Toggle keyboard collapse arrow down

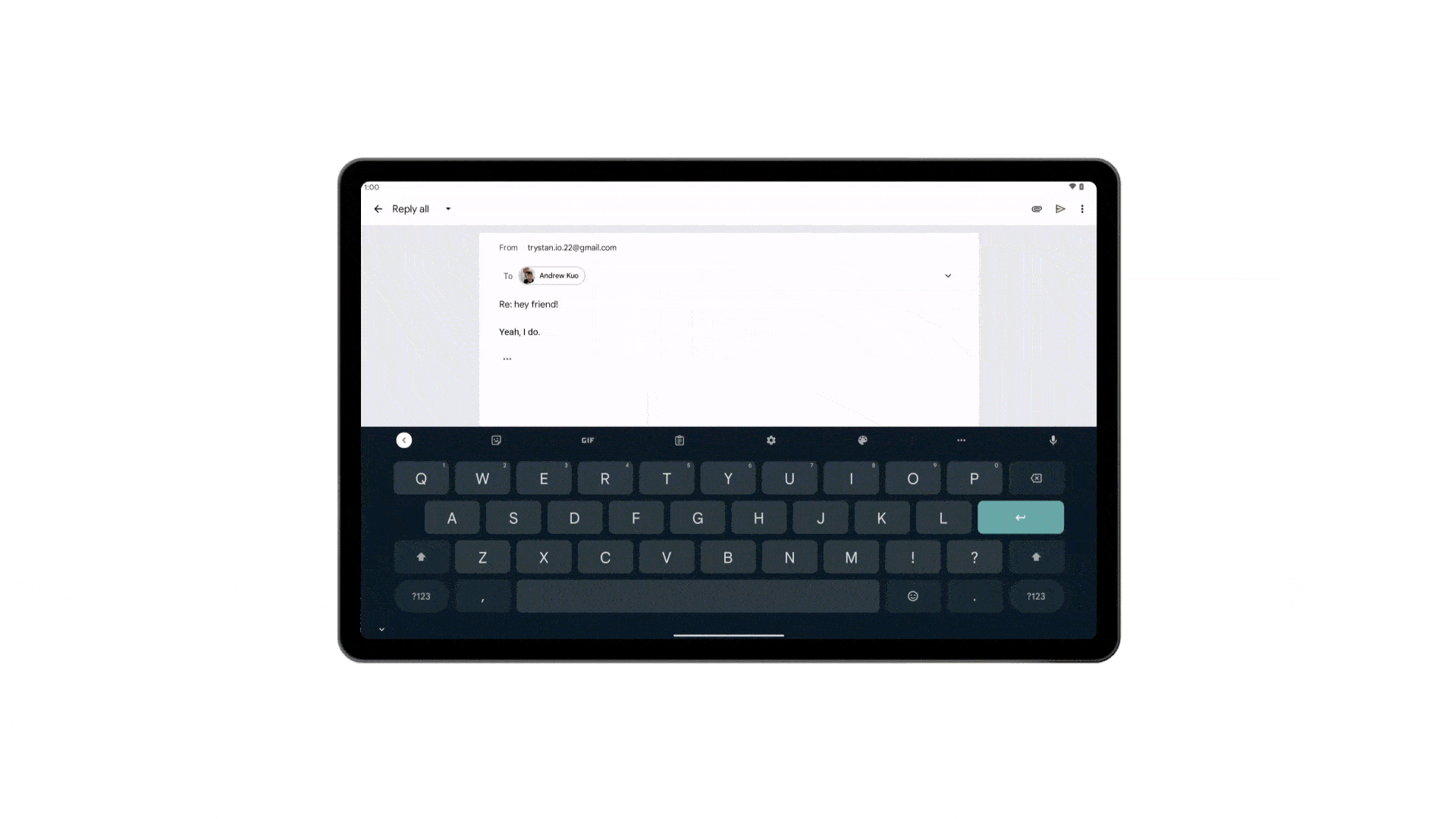(381, 628)
